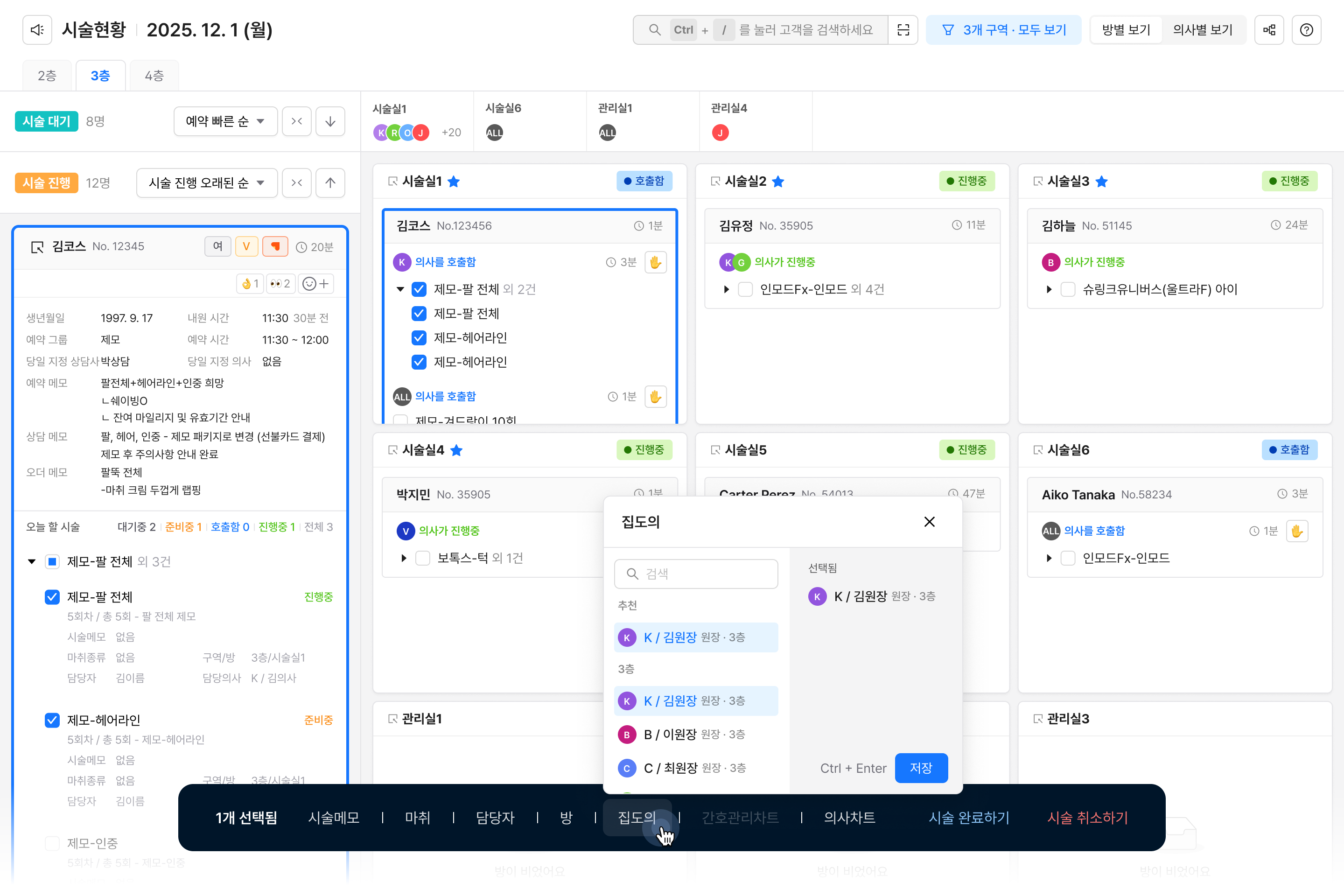The width and height of the screenshot is (1344, 896).
Task: Check the 인모드Fx-인모드 외 4건 checkbox
Action: pyautogui.click(x=745, y=289)
